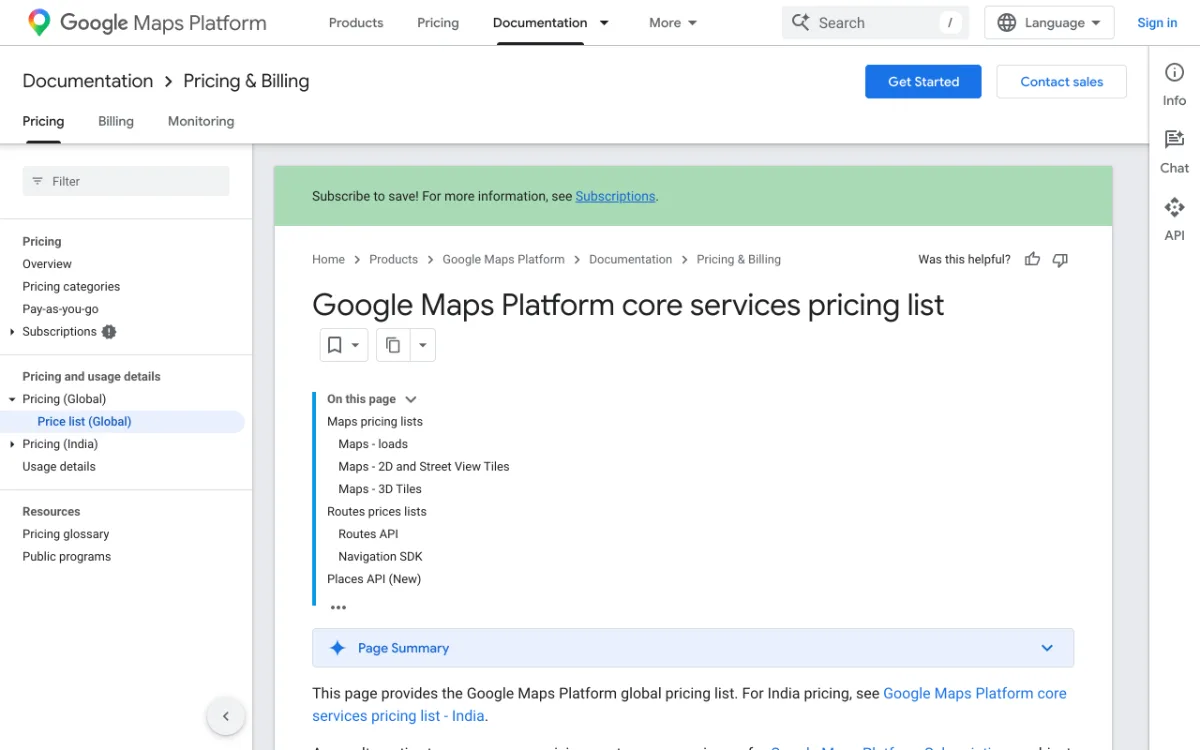
Task: Switch to the Monitoring tab
Action: [201, 121]
